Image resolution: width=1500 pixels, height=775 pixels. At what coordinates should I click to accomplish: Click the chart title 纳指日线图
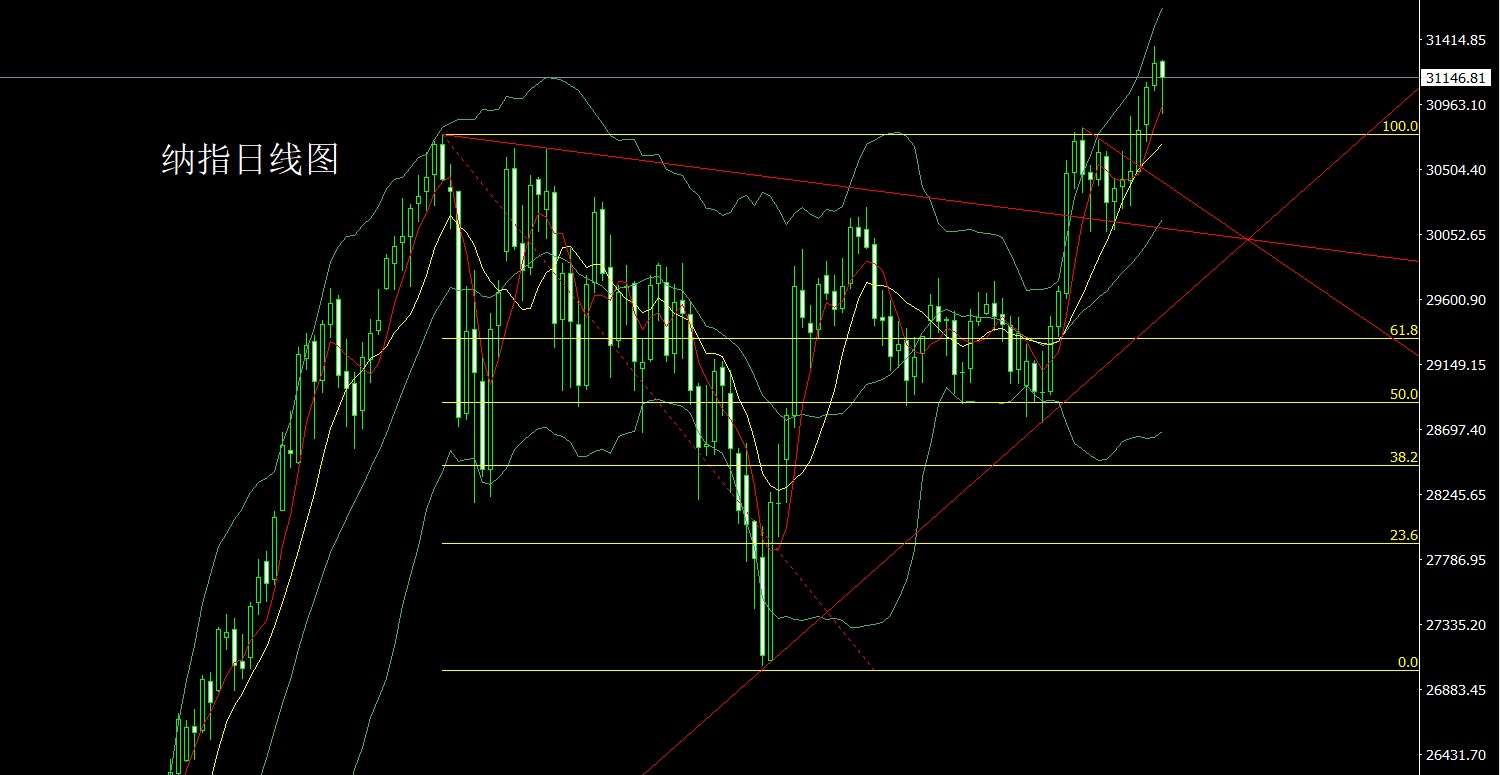click(x=251, y=159)
